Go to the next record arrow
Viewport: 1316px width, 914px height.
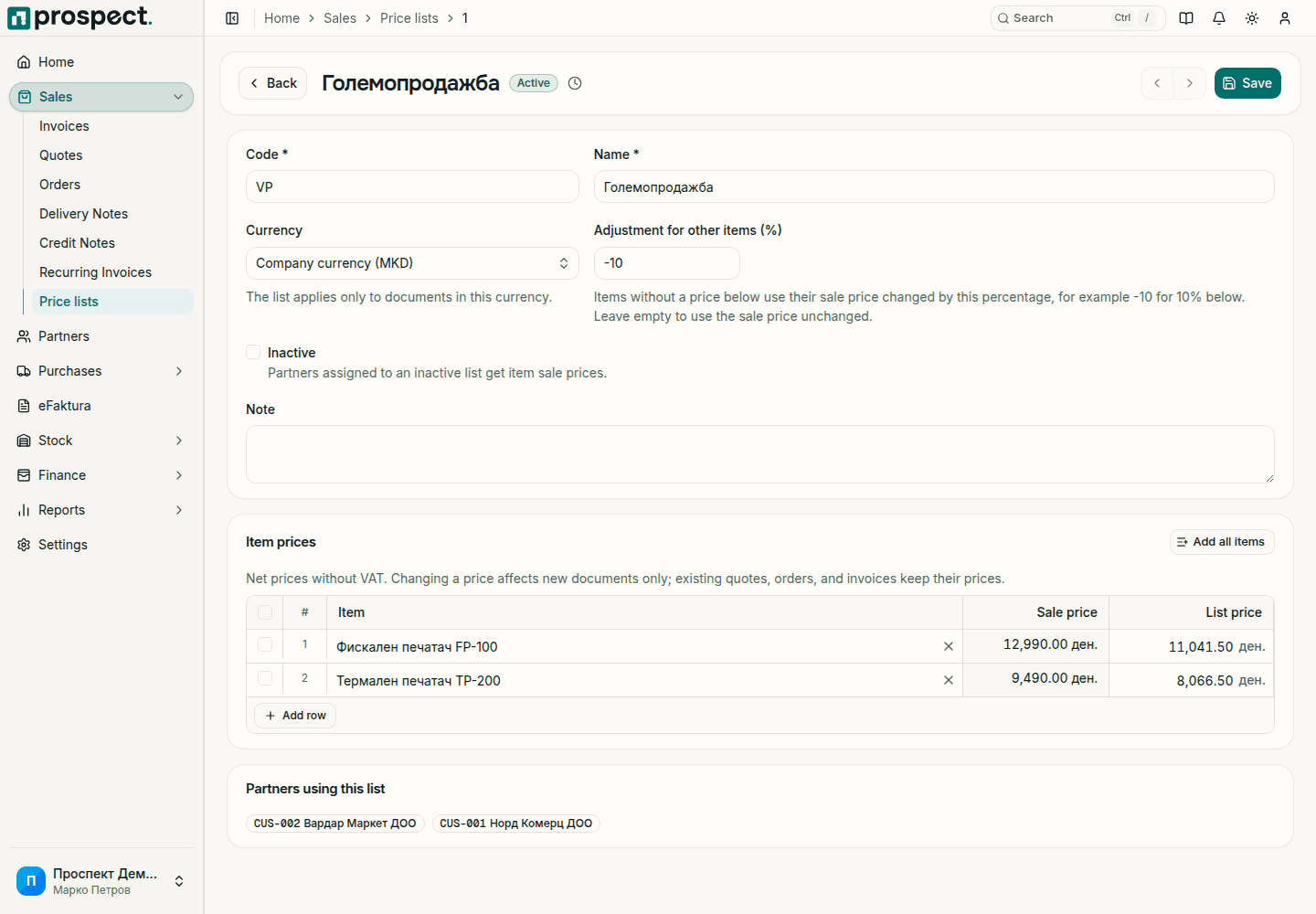point(1190,83)
